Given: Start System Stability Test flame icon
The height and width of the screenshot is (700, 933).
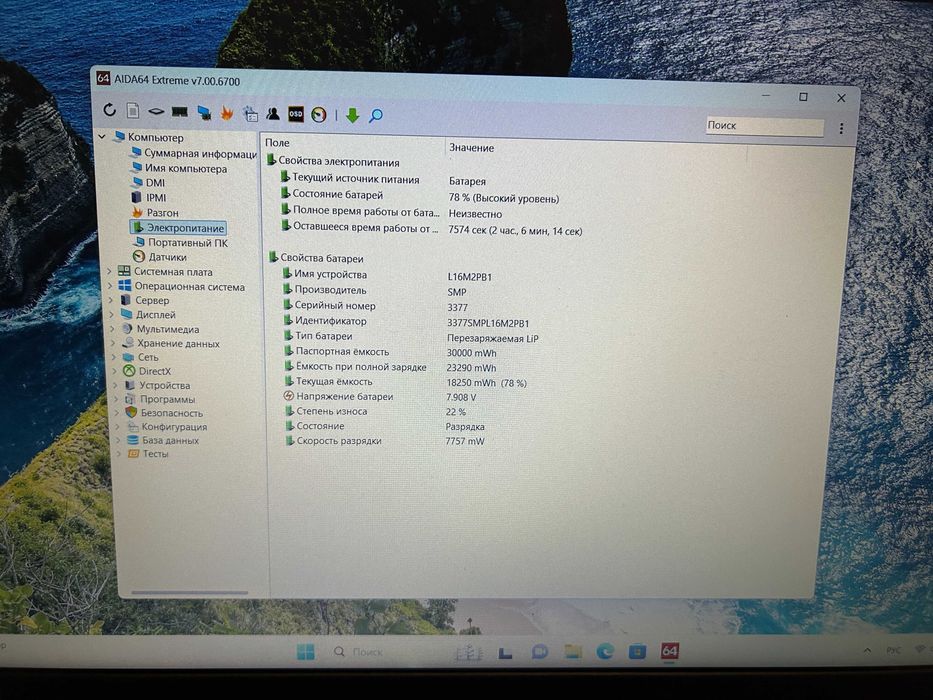Looking at the screenshot, I should pos(227,112).
